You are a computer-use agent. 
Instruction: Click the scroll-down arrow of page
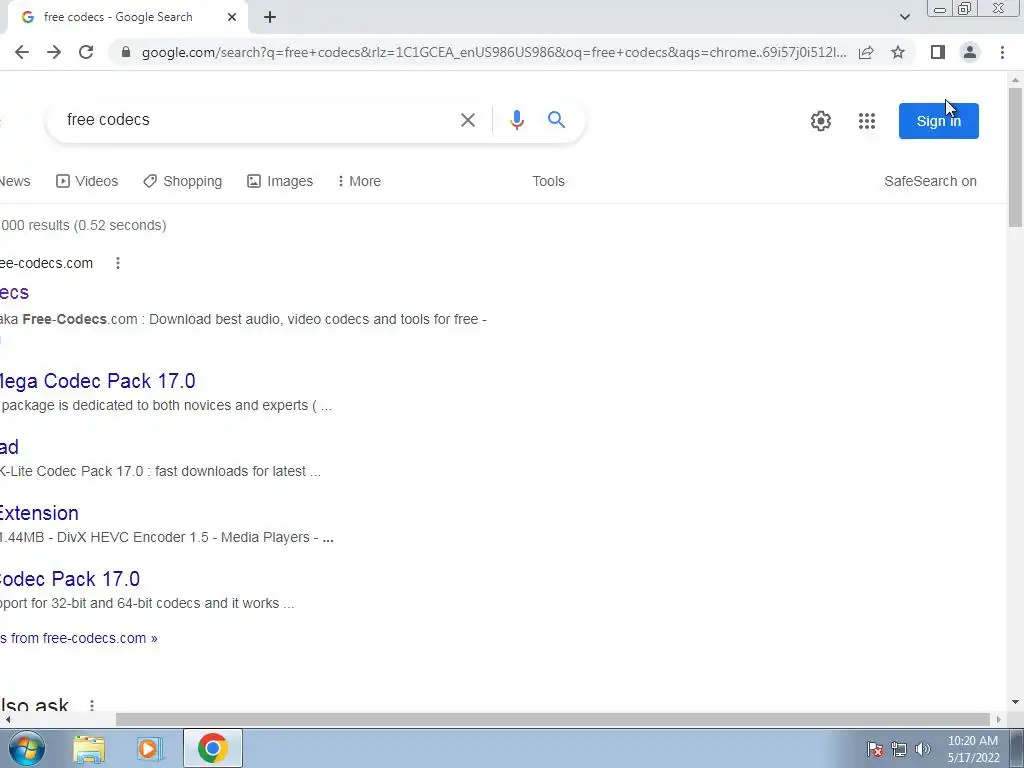(1015, 702)
